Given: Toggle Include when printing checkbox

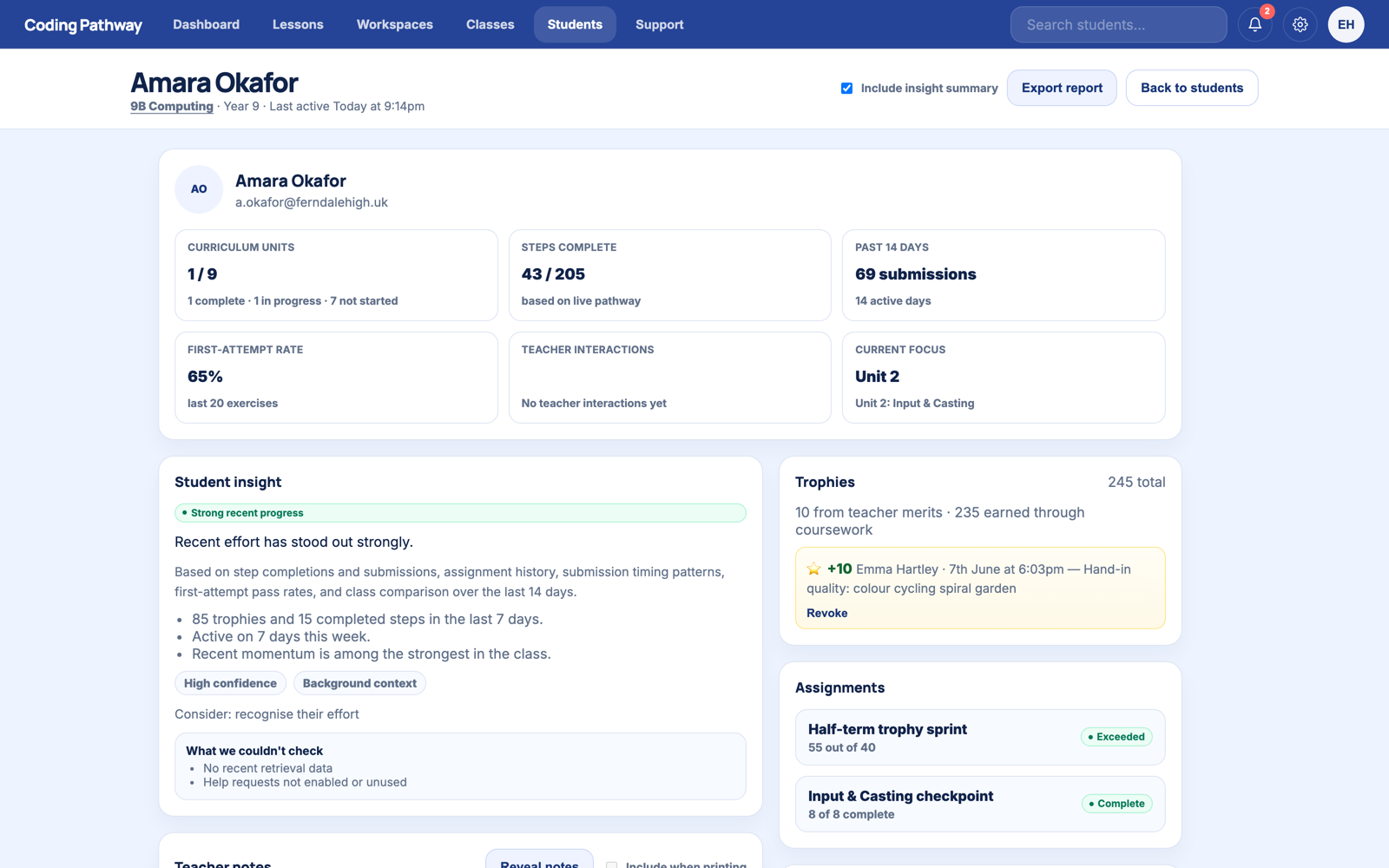Looking at the screenshot, I should (611, 865).
